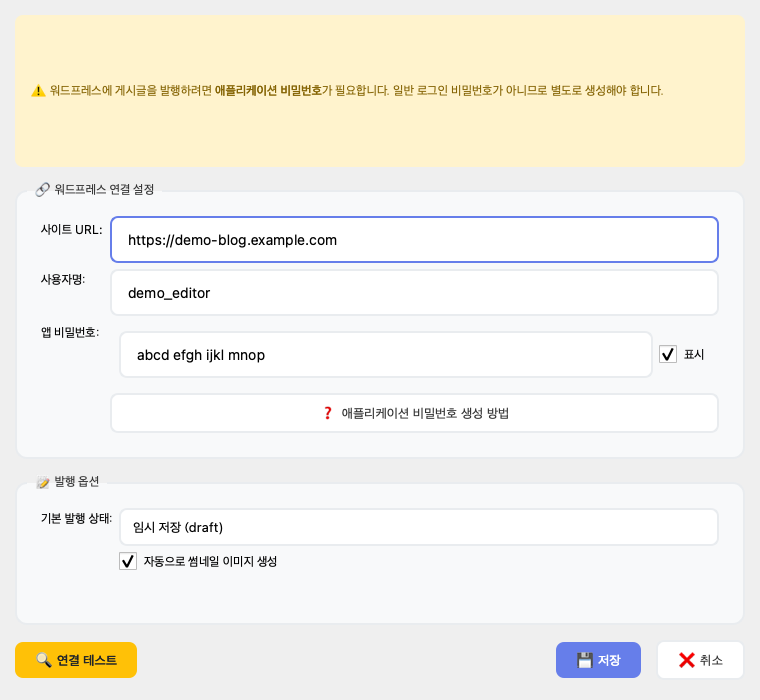Click the 워드프레스 연결 설정 group title
This screenshot has width=760, height=700.
point(104,190)
